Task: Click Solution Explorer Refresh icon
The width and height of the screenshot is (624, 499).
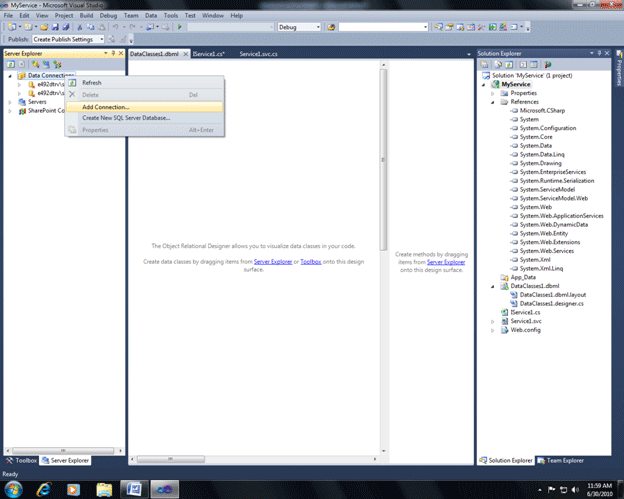Action: (x=509, y=64)
